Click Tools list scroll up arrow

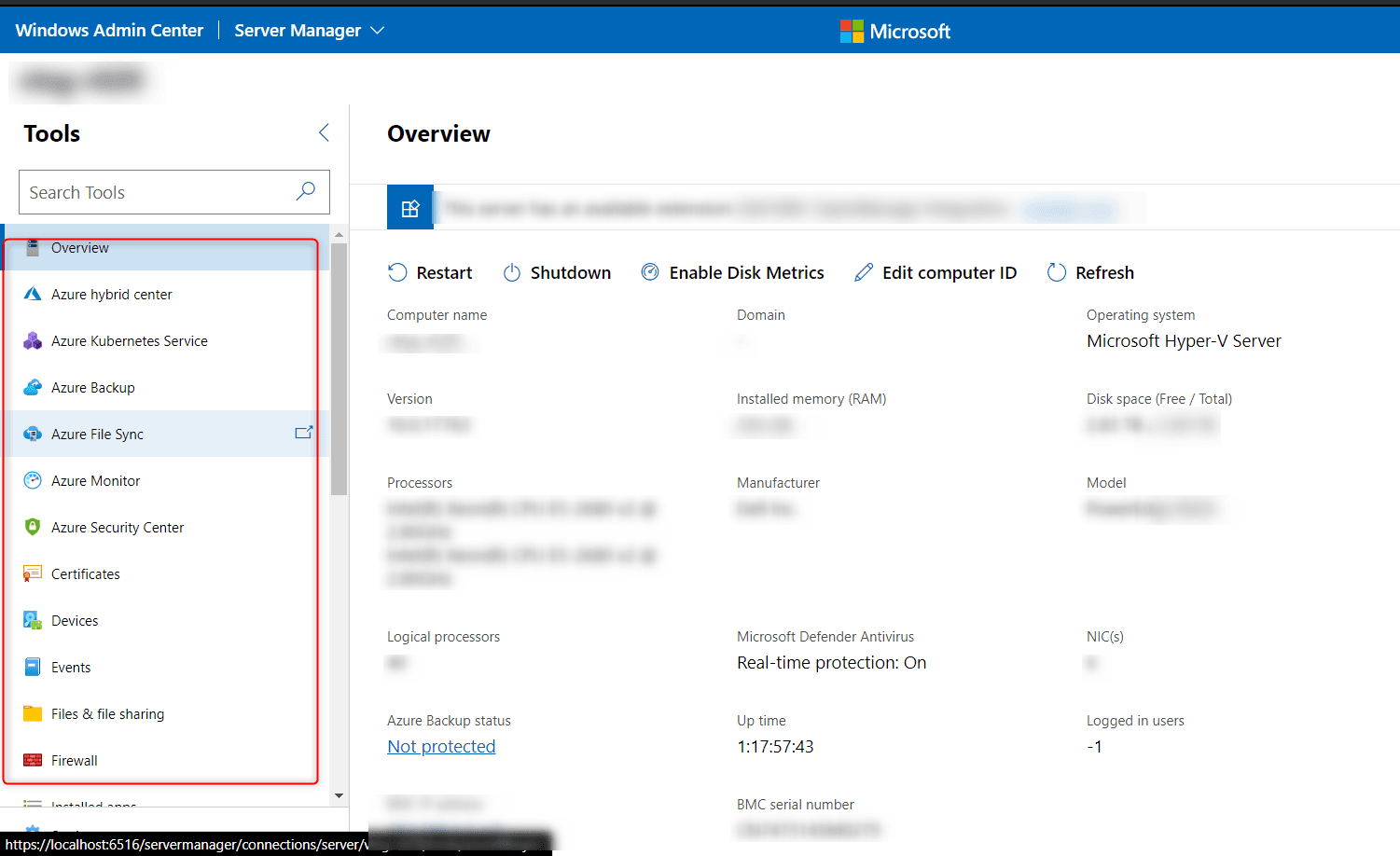[339, 234]
